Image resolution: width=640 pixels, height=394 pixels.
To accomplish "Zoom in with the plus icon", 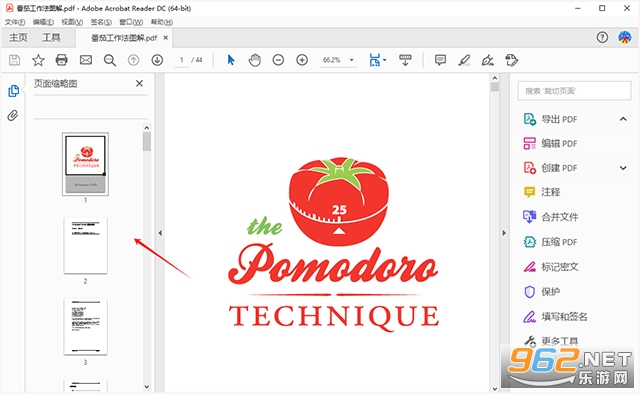I will 302,60.
